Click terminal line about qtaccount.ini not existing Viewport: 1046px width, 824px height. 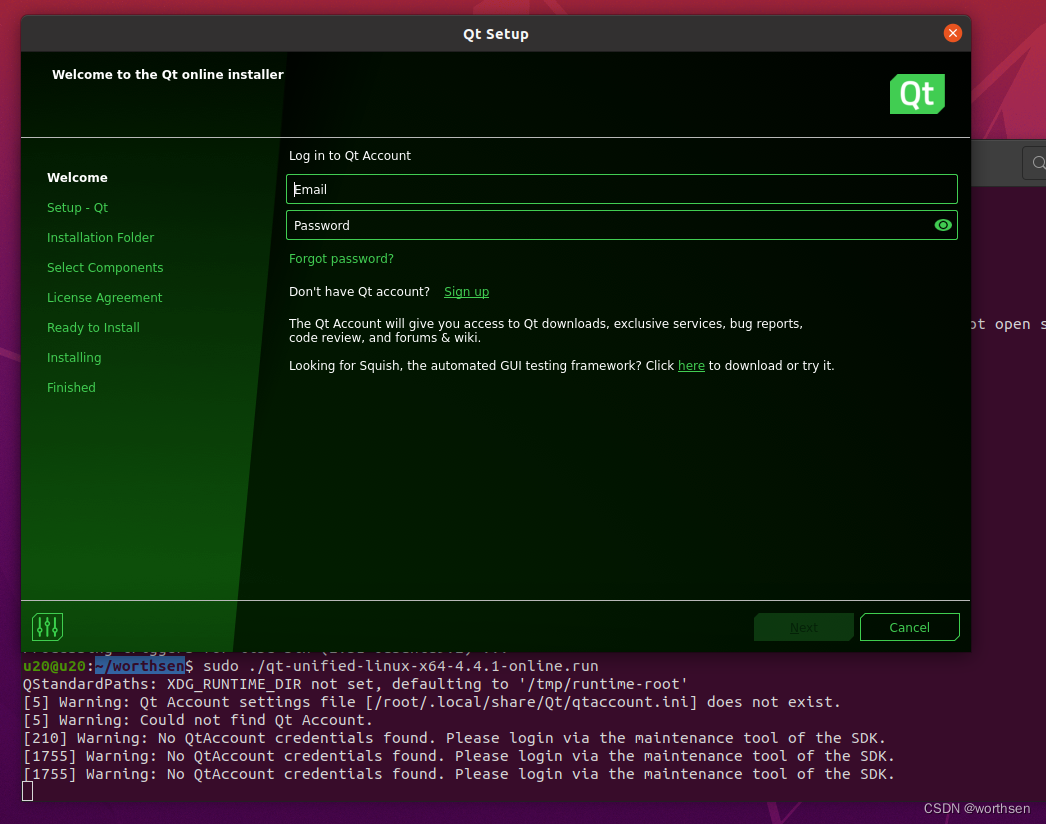coord(432,702)
